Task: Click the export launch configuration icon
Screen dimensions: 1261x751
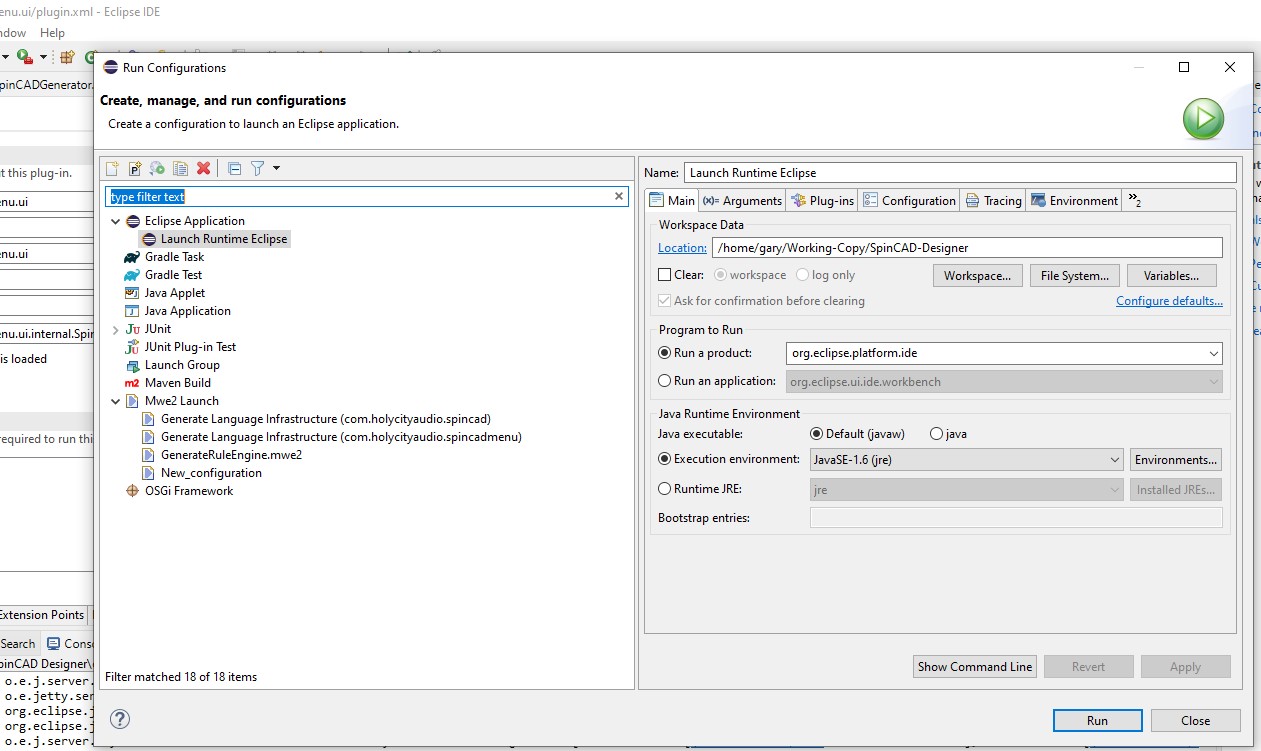Action: [x=157, y=169]
